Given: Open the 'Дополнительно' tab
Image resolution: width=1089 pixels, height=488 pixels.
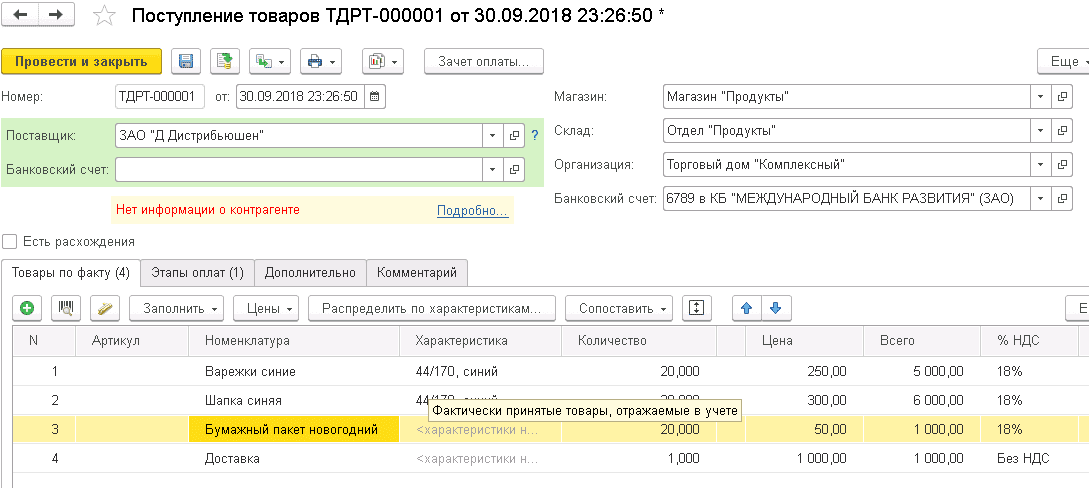Looking at the screenshot, I should coord(309,272).
